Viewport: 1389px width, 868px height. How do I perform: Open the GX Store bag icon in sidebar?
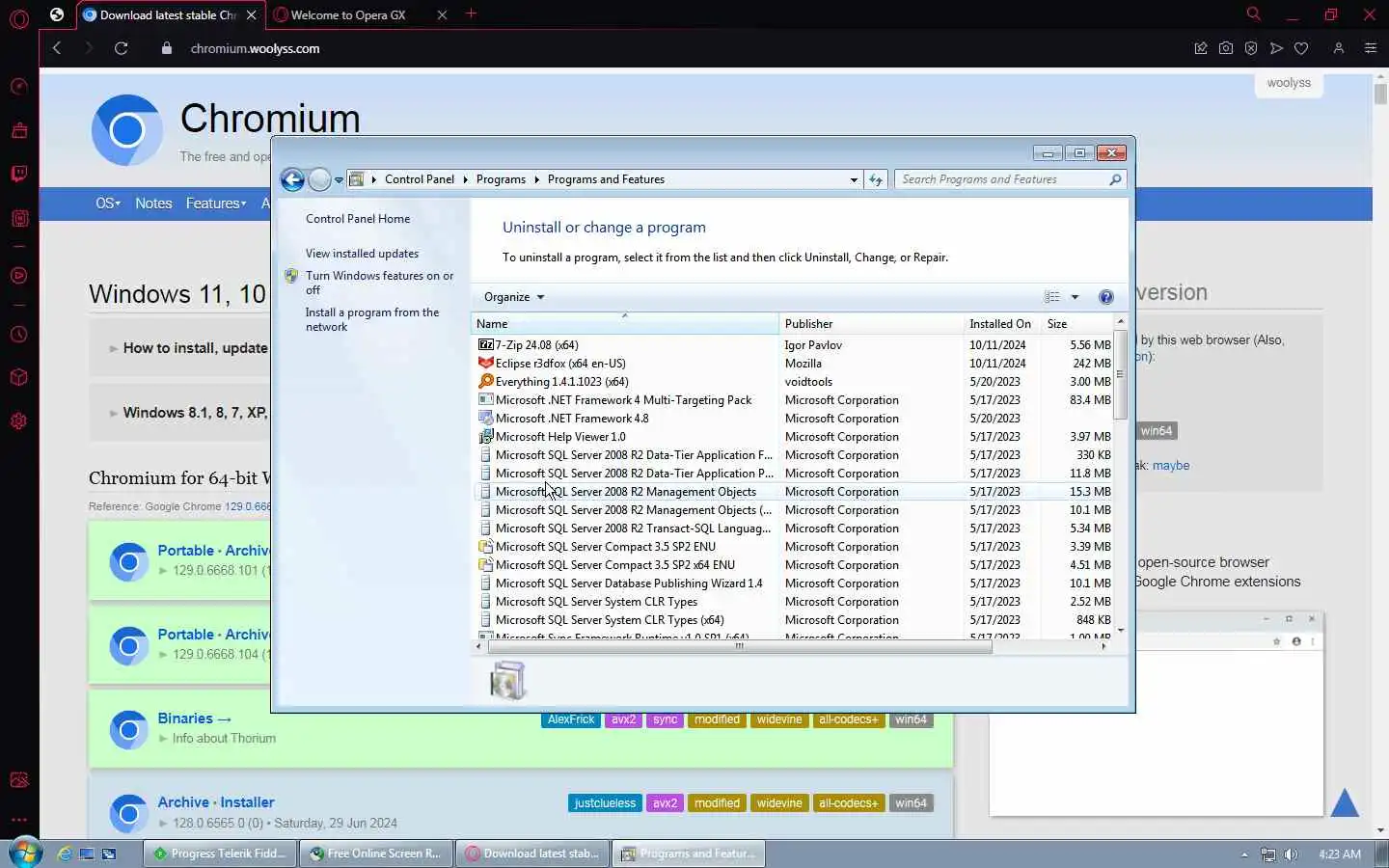coord(19,130)
